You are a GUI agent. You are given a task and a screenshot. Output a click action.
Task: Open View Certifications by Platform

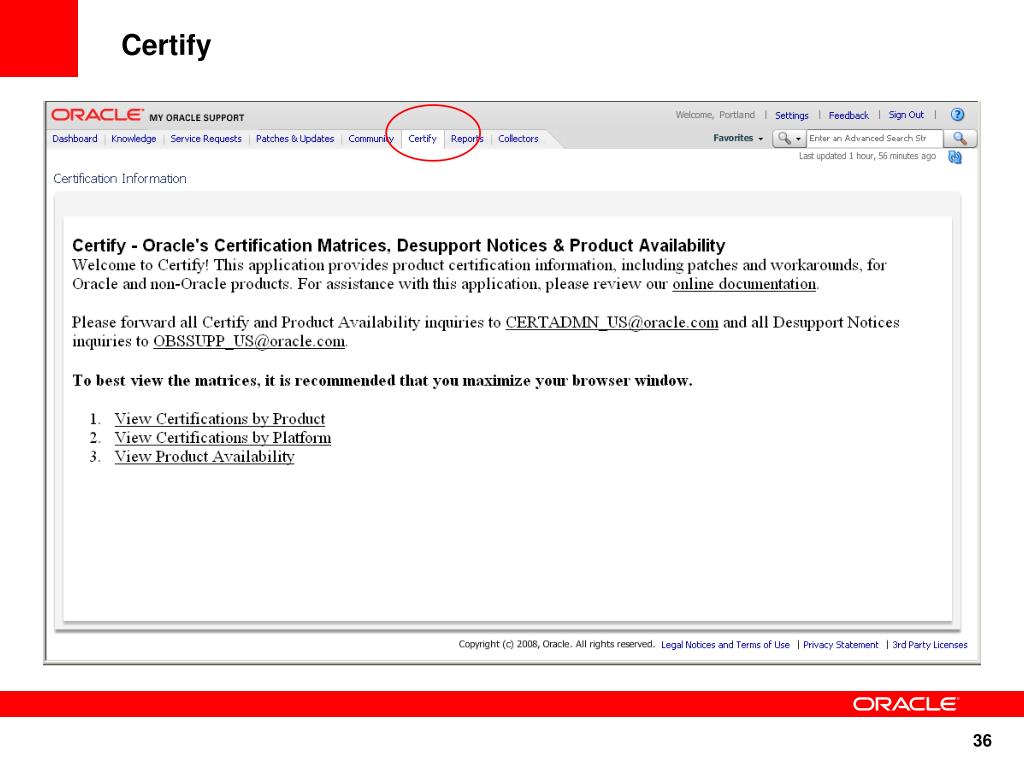pyautogui.click(x=223, y=438)
